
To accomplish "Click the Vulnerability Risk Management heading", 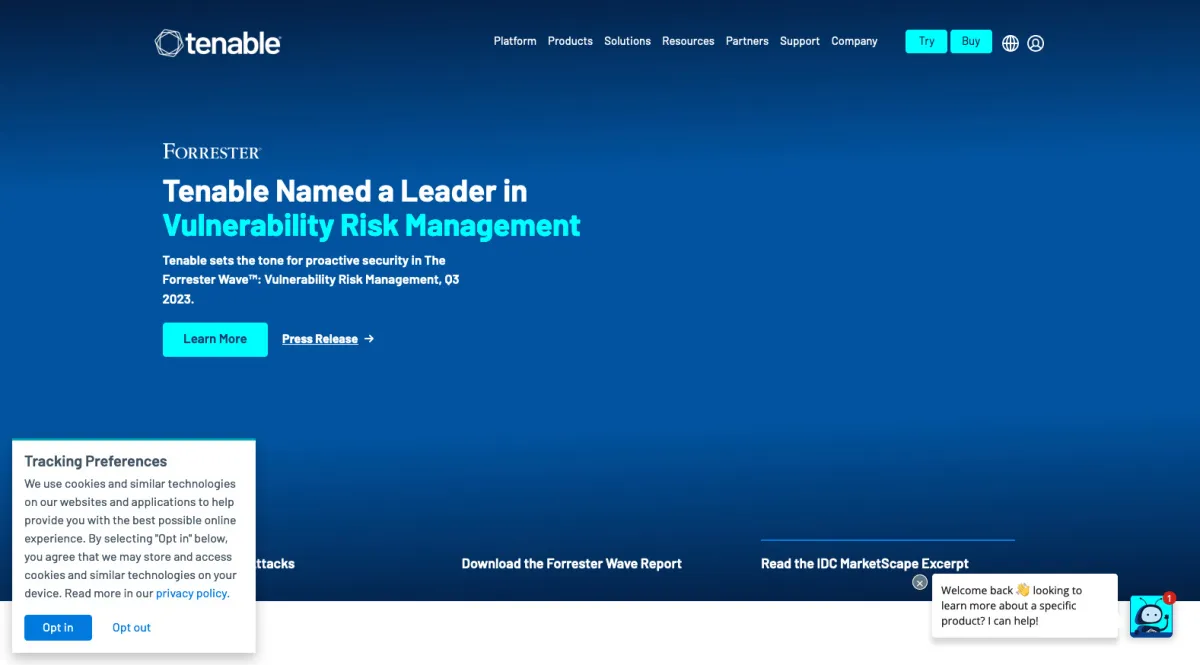I will click(371, 225).
